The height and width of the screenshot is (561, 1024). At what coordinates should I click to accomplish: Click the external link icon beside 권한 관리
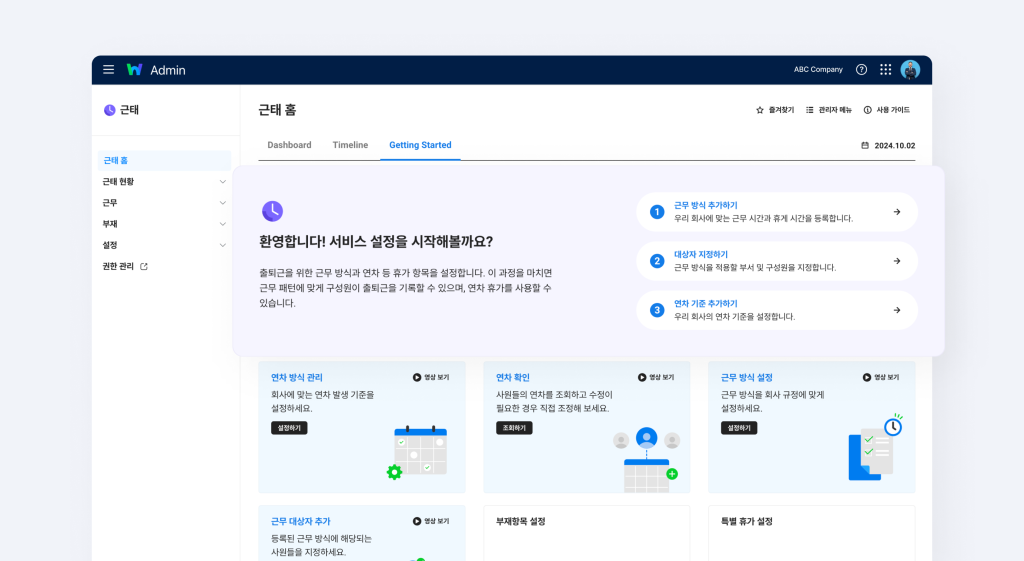tap(144, 266)
